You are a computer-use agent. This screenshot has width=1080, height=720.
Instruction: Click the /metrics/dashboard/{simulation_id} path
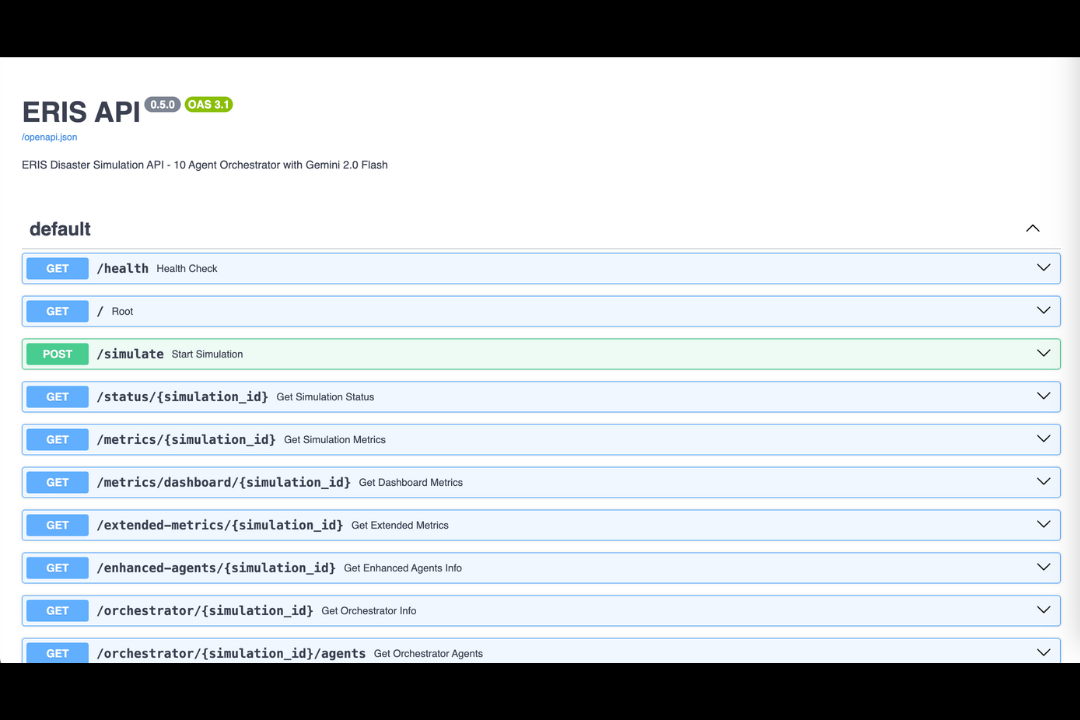(x=224, y=482)
